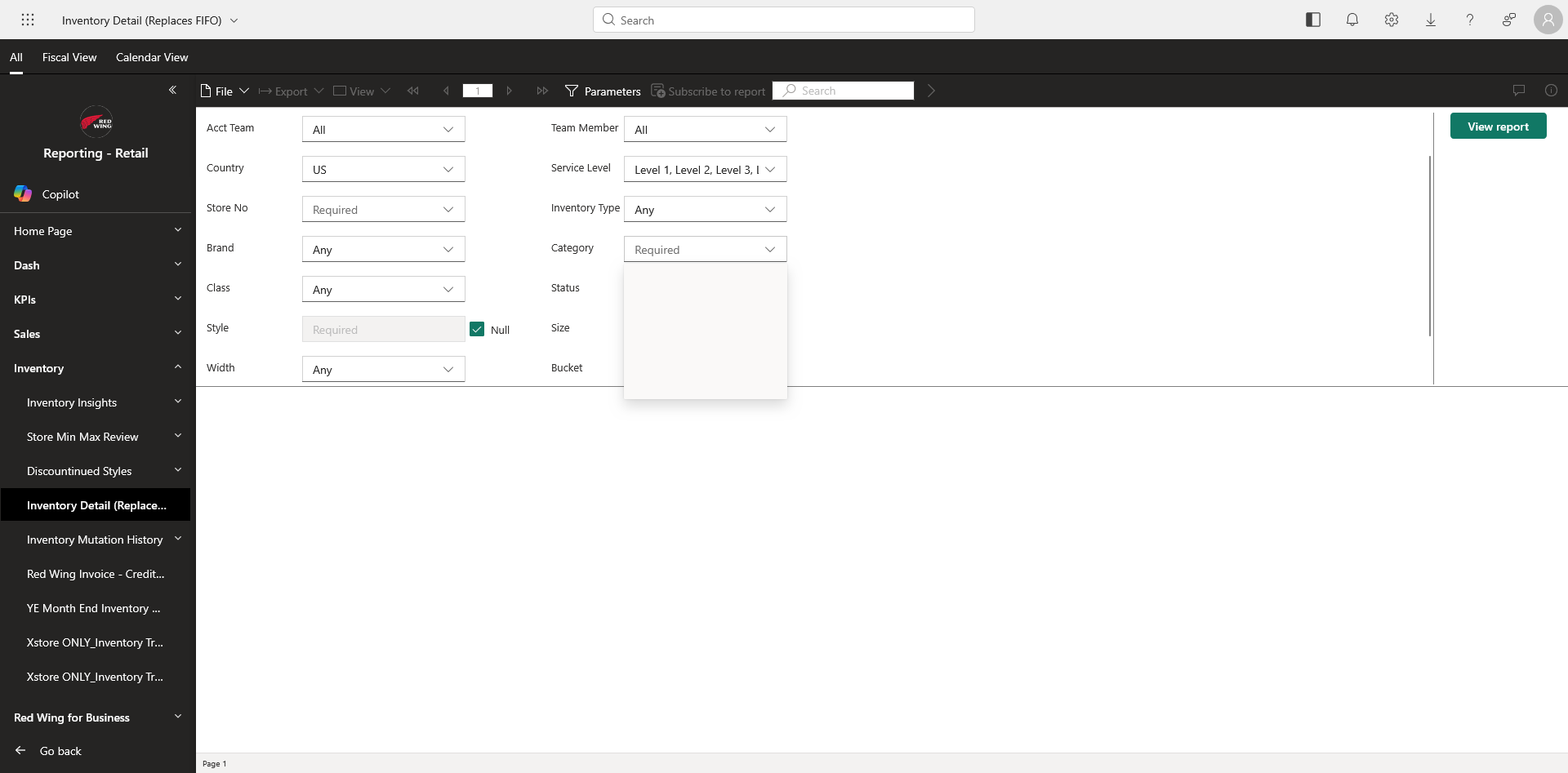Screen dimensions: 1568x773
Task: Uncheck the Null checkbox for Style
Action: point(477,329)
